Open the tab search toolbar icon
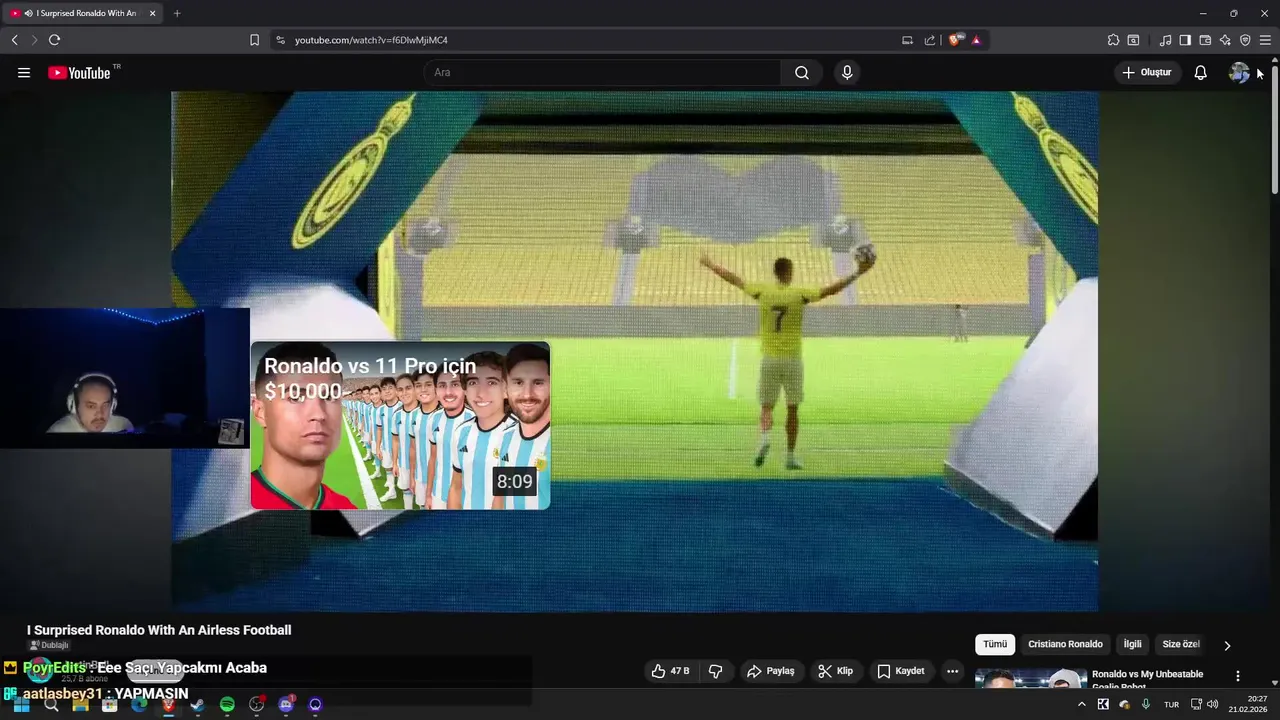Screen dimensions: 1280x720 pyautogui.click(x=1133, y=40)
